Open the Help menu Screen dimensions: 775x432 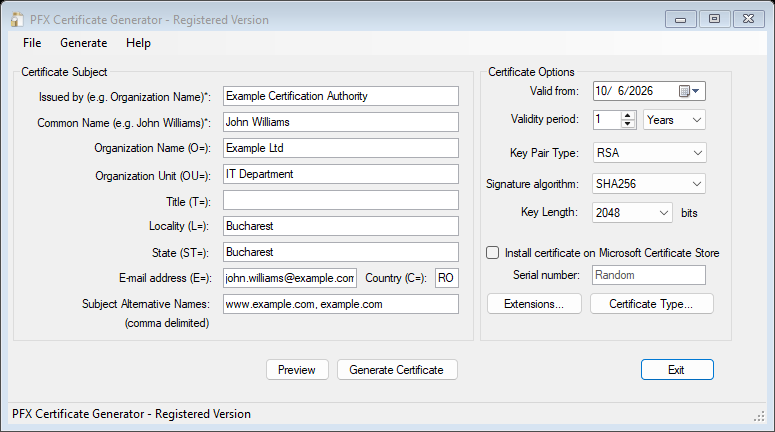[x=138, y=43]
